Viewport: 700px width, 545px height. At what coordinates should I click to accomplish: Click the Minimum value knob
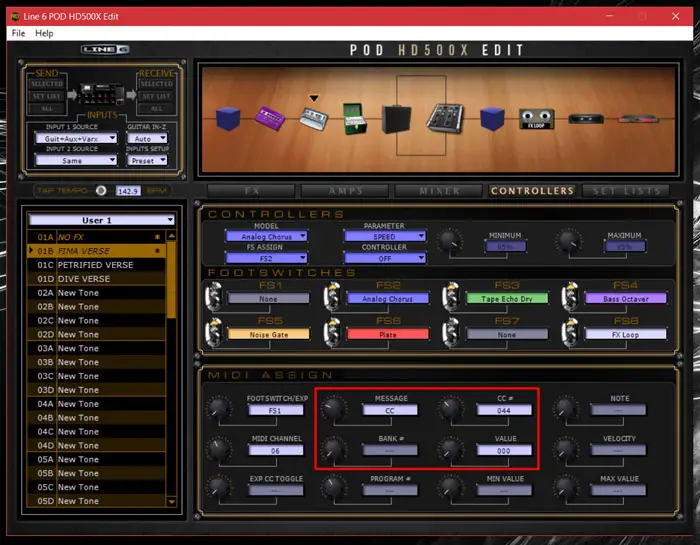(450, 241)
